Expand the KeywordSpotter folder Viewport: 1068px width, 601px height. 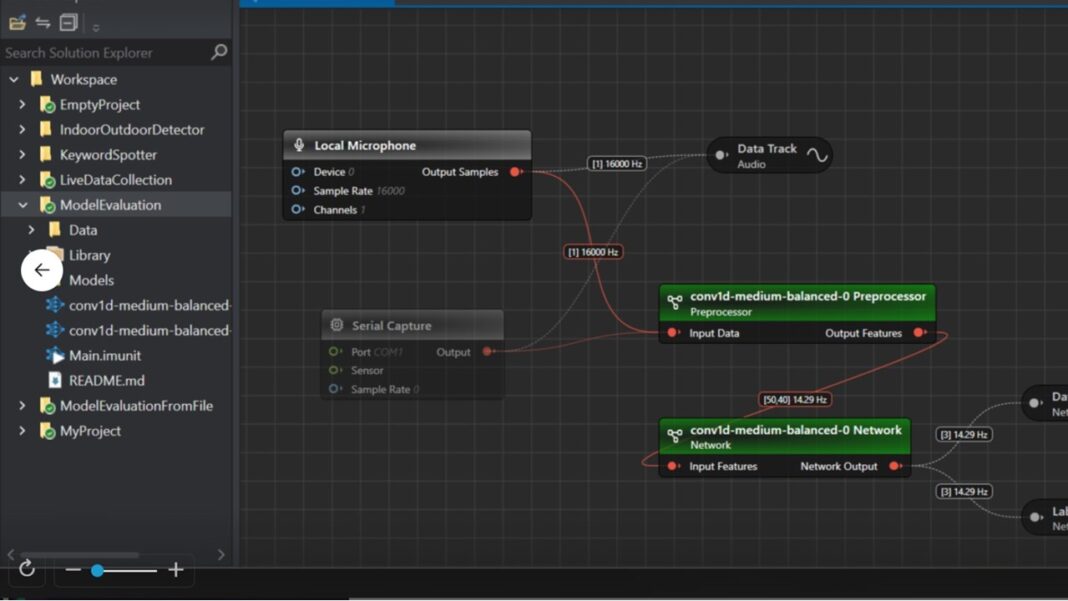point(23,155)
